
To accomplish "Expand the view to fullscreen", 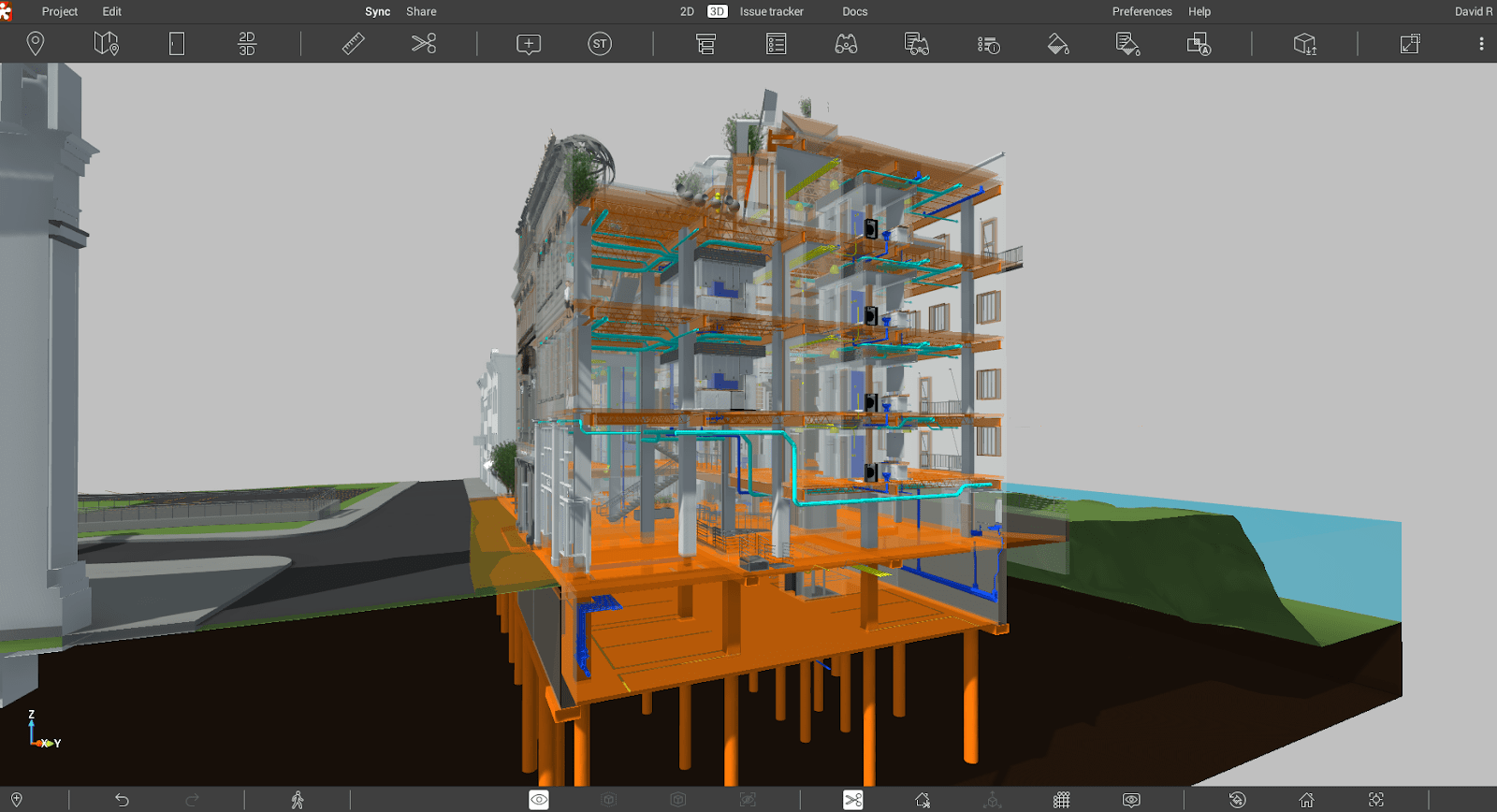I will click(x=1410, y=44).
